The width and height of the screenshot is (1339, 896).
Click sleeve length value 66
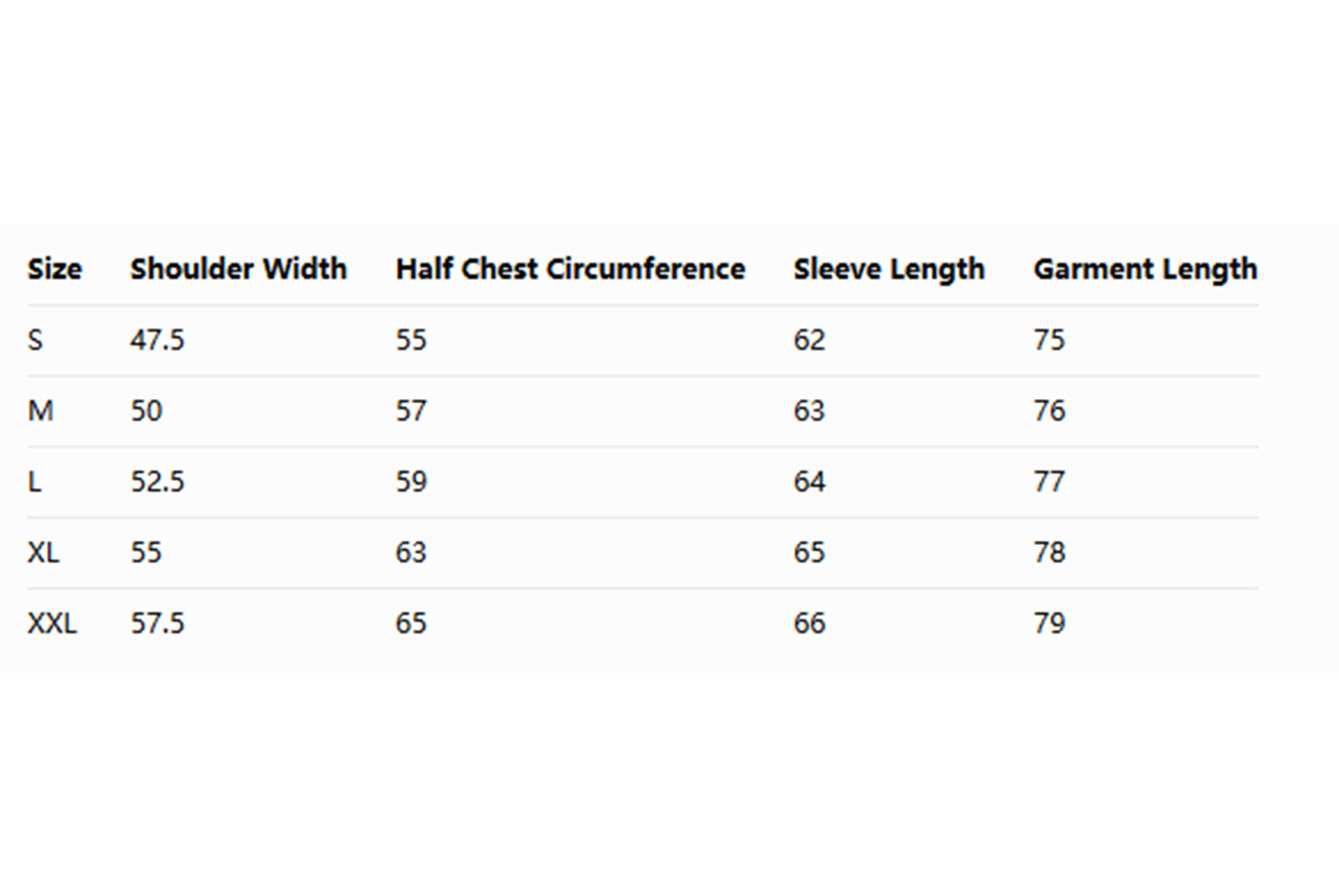tap(809, 623)
